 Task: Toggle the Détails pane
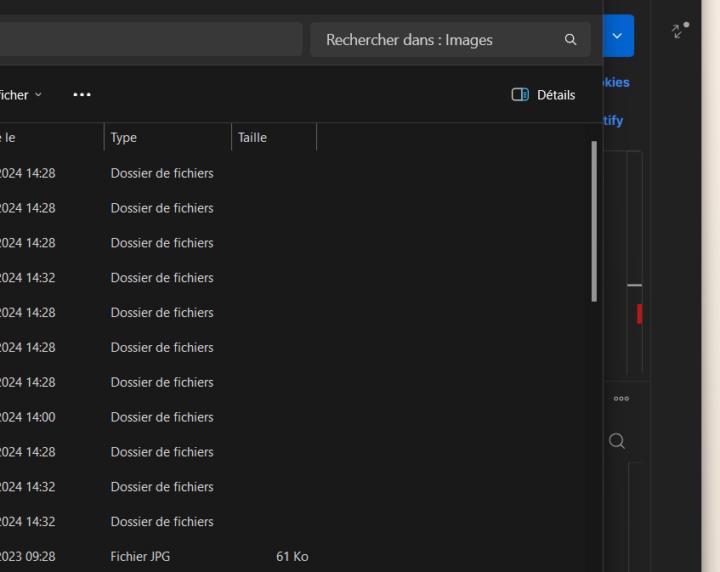click(544, 95)
